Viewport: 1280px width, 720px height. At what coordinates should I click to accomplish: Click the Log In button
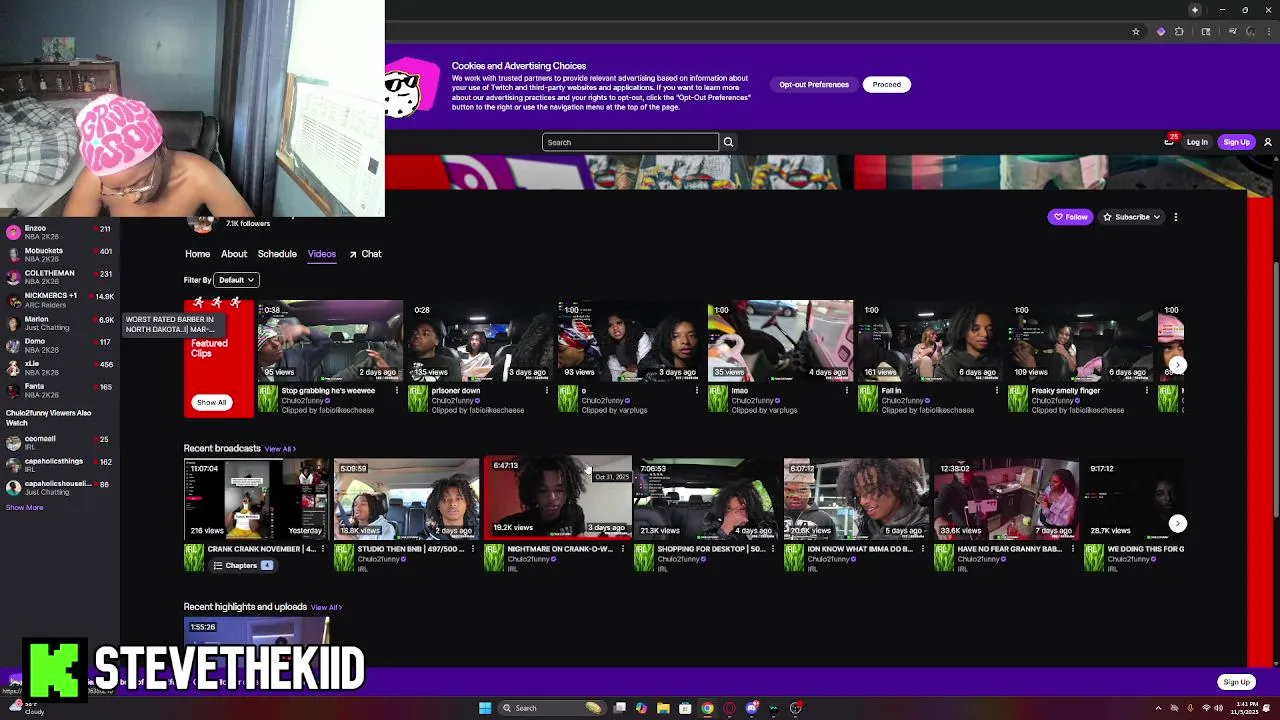tap(1197, 142)
